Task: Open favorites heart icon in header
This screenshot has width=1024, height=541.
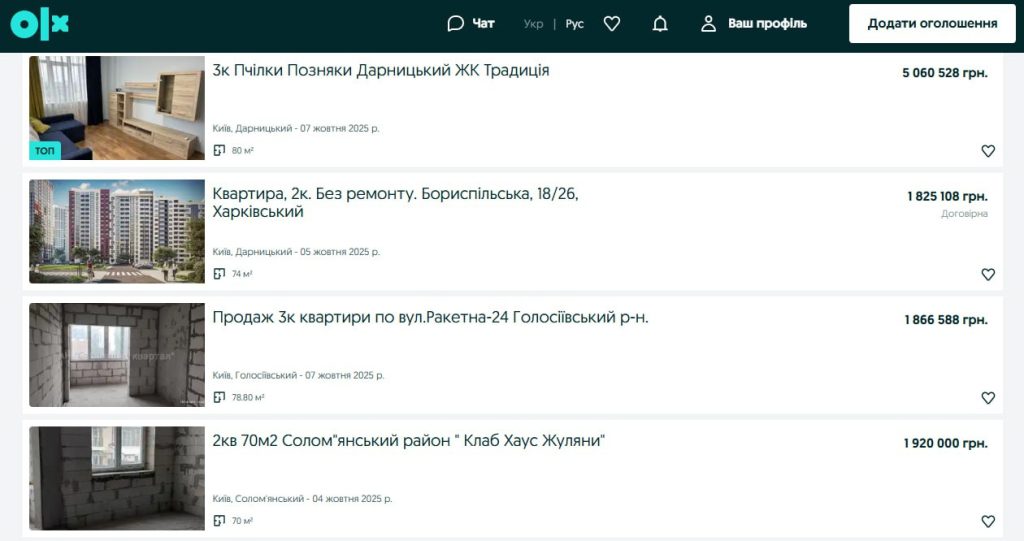Action: click(x=612, y=24)
